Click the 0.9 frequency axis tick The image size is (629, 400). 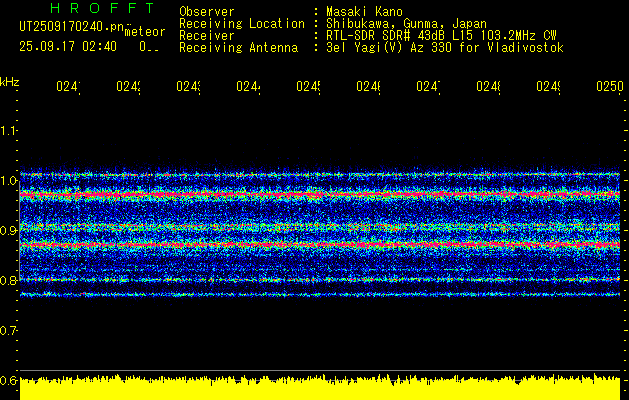(9, 231)
